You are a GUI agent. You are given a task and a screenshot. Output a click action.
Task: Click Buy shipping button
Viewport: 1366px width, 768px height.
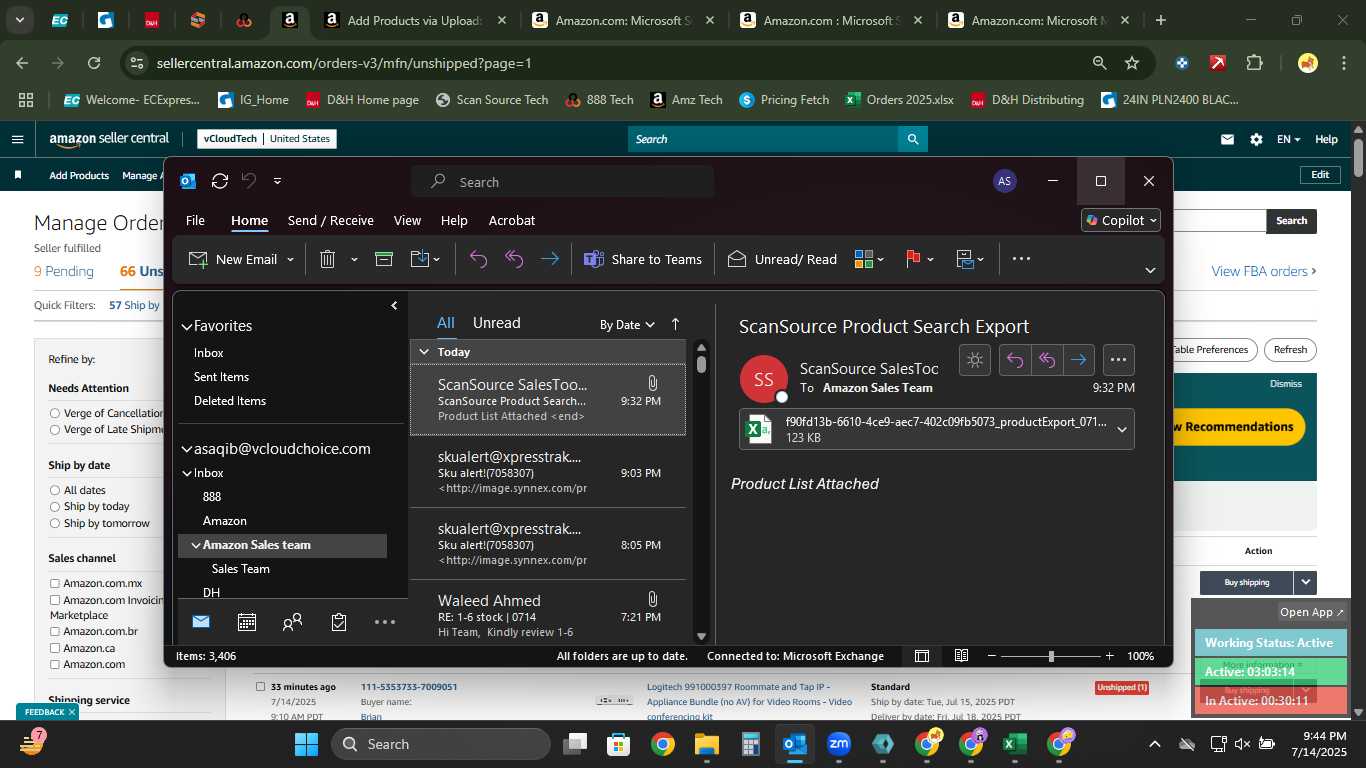(1247, 582)
